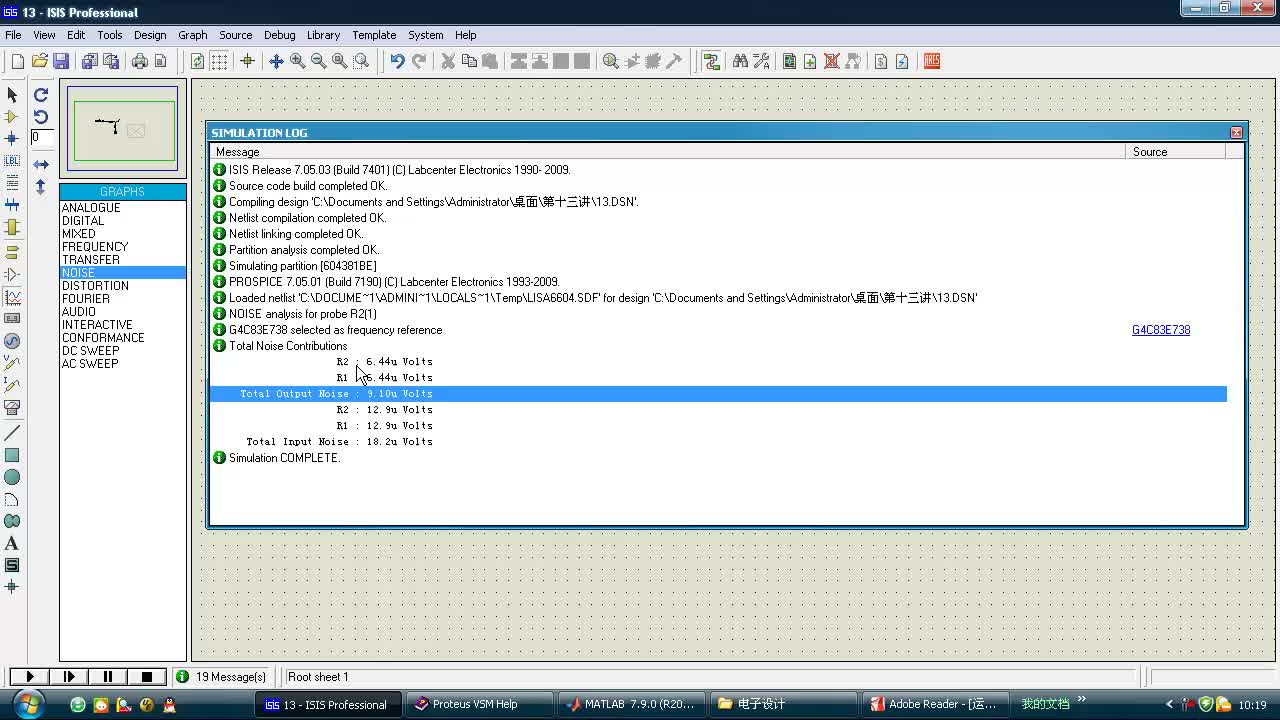This screenshot has height=720, width=1280.
Task: Open the Debug menu
Action: (279, 35)
